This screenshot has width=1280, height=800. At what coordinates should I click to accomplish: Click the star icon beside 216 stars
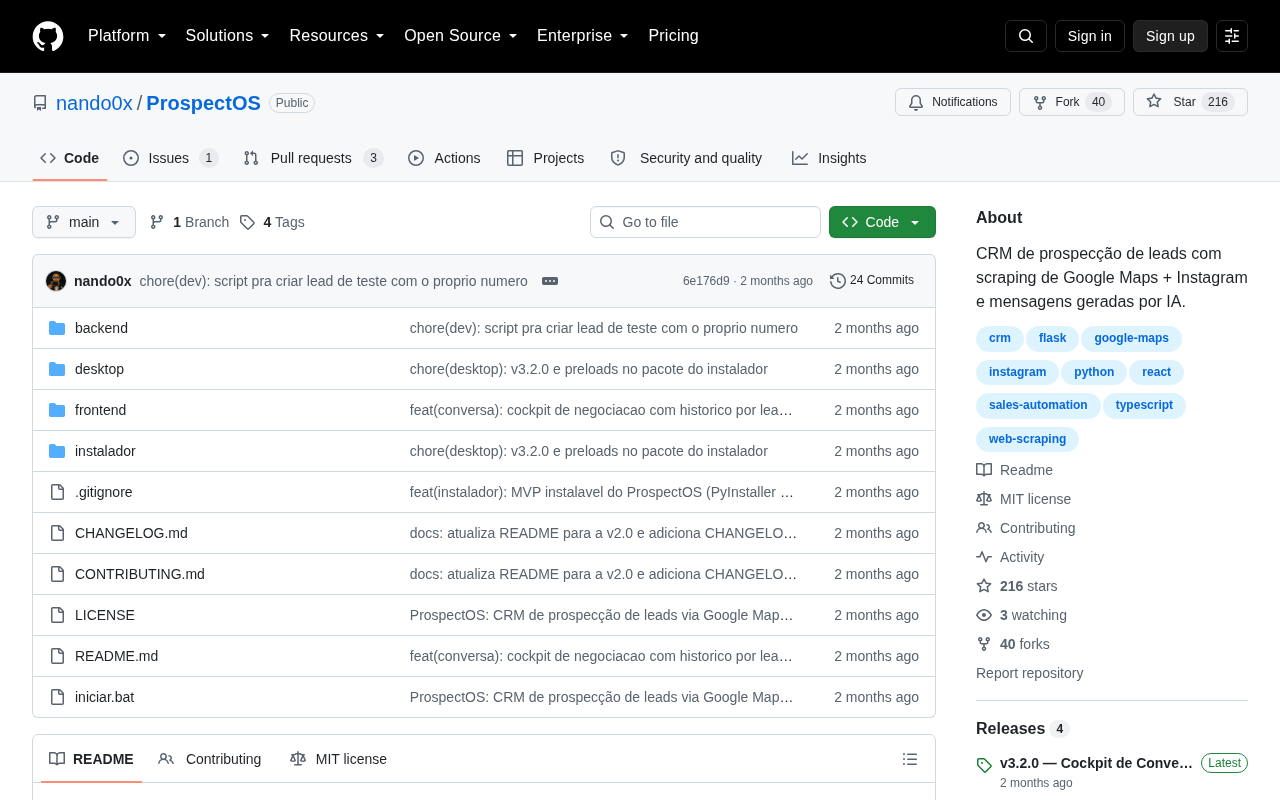click(x=984, y=586)
